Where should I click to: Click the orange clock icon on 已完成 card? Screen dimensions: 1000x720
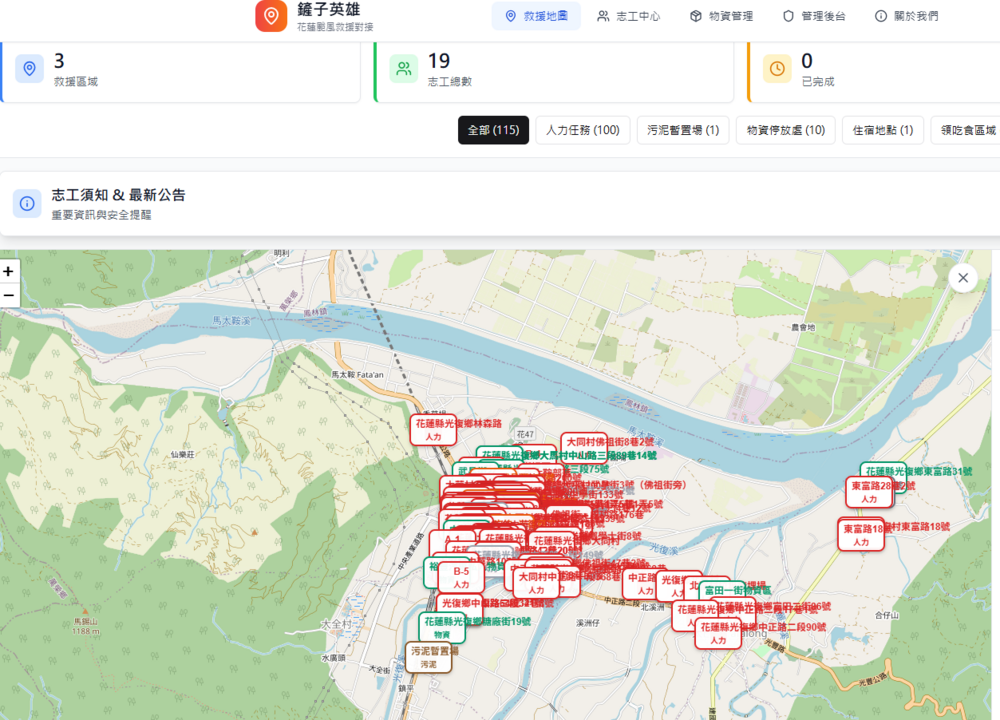[777, 68]
